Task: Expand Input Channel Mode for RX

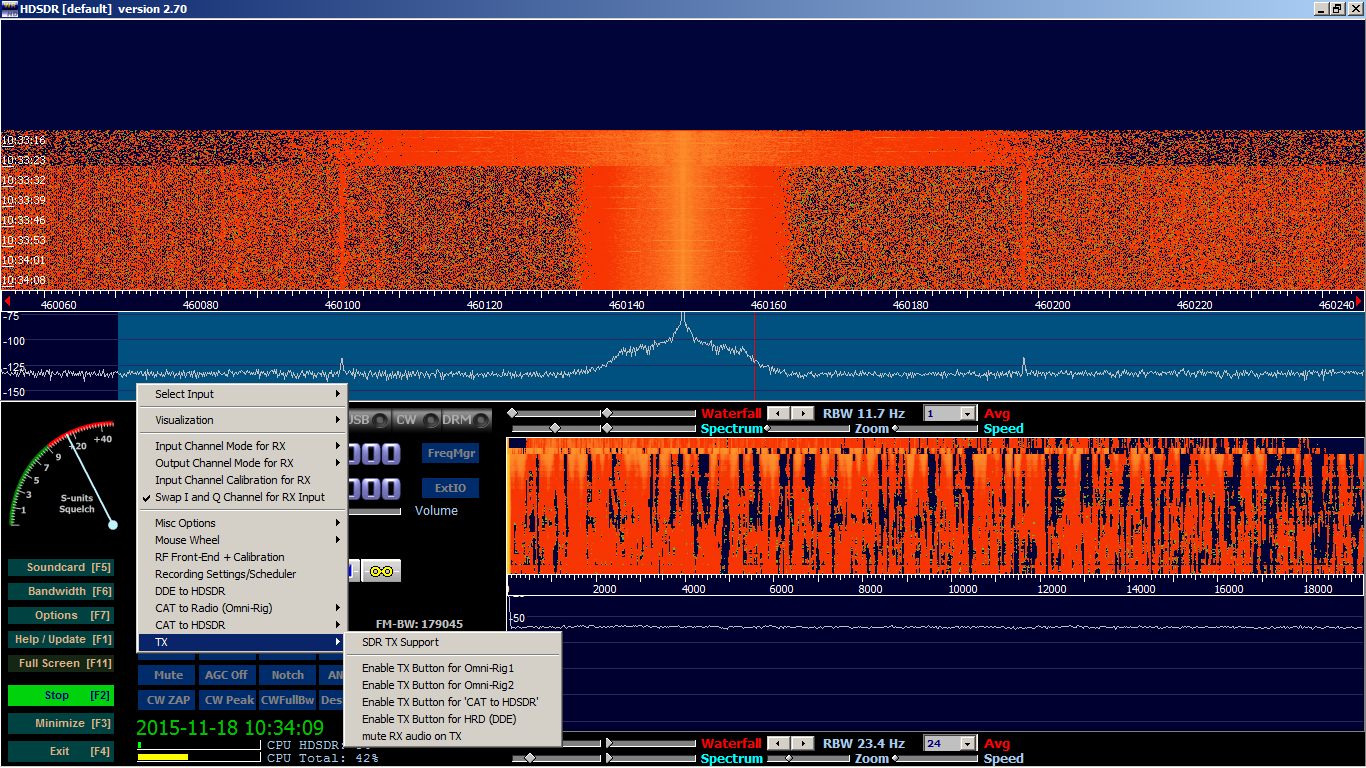Action: pos(240,446)
